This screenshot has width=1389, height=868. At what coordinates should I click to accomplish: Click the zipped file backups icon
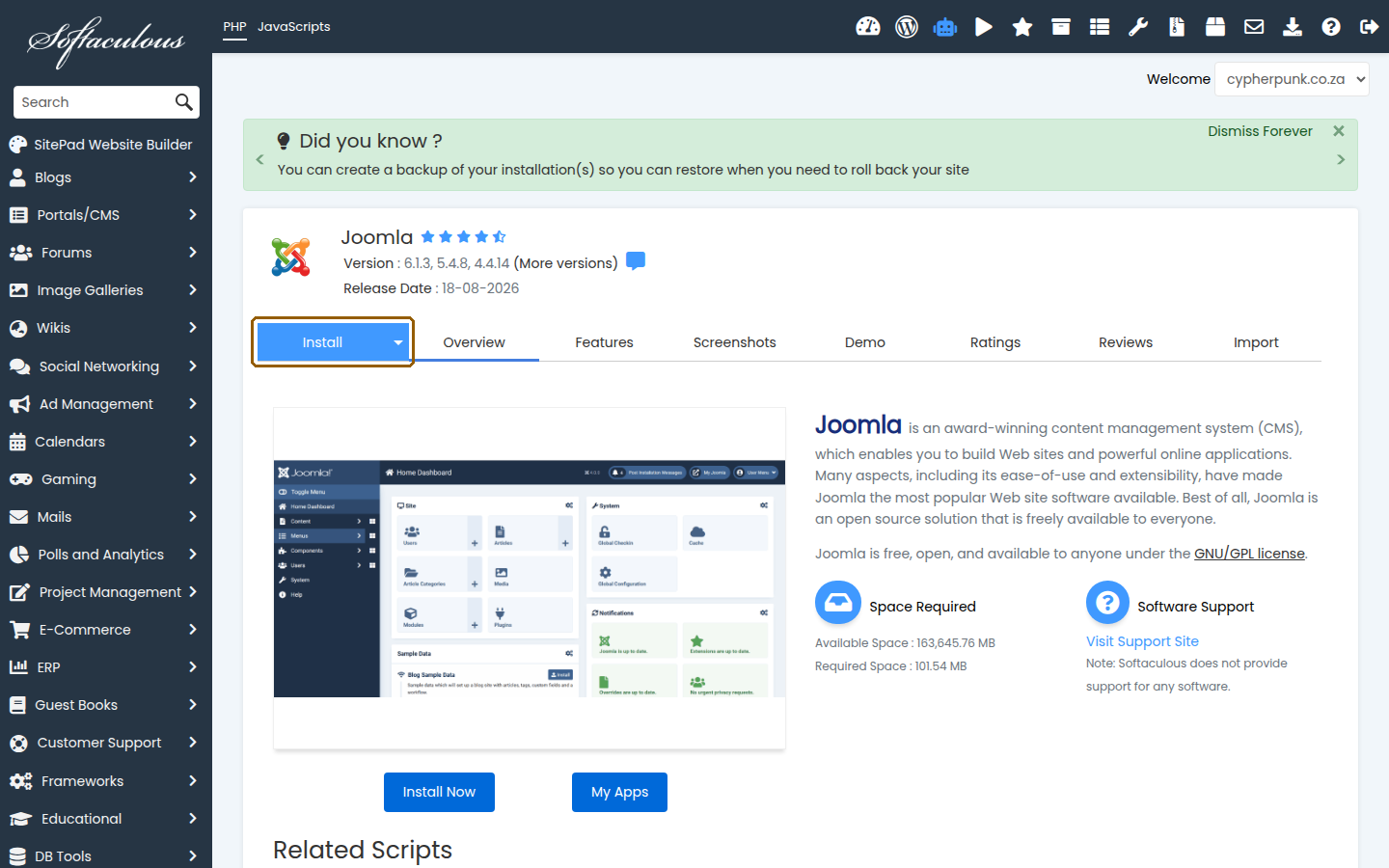(x=1177, y=27)
